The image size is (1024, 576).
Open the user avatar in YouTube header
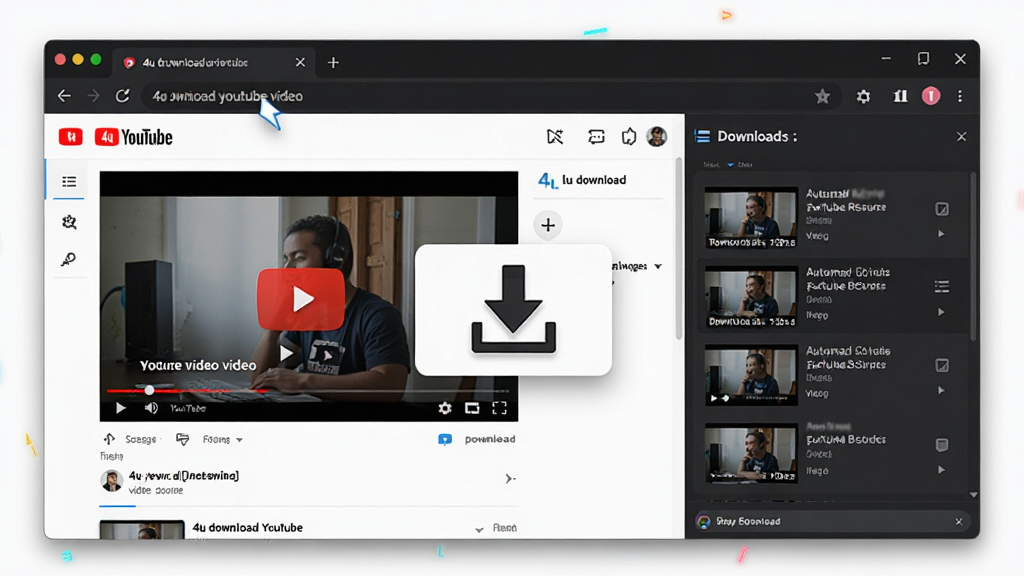pyautogui.click(x=656, y=136)
